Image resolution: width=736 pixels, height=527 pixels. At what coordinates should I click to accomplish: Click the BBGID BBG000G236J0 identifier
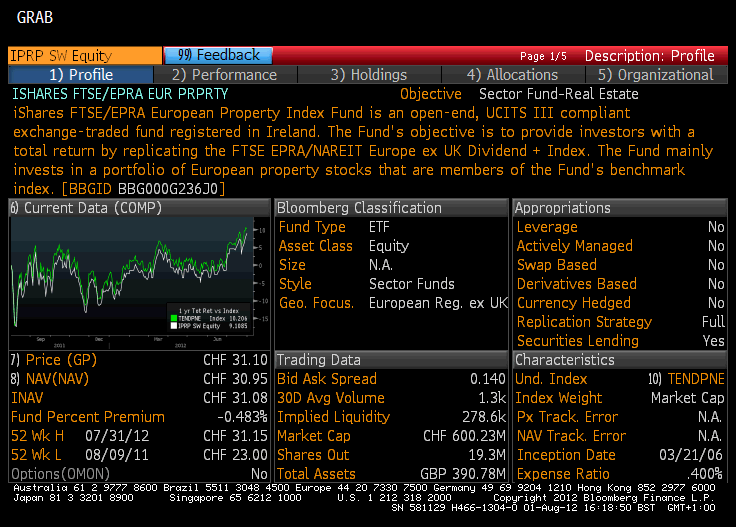click(x=144, y=189)
